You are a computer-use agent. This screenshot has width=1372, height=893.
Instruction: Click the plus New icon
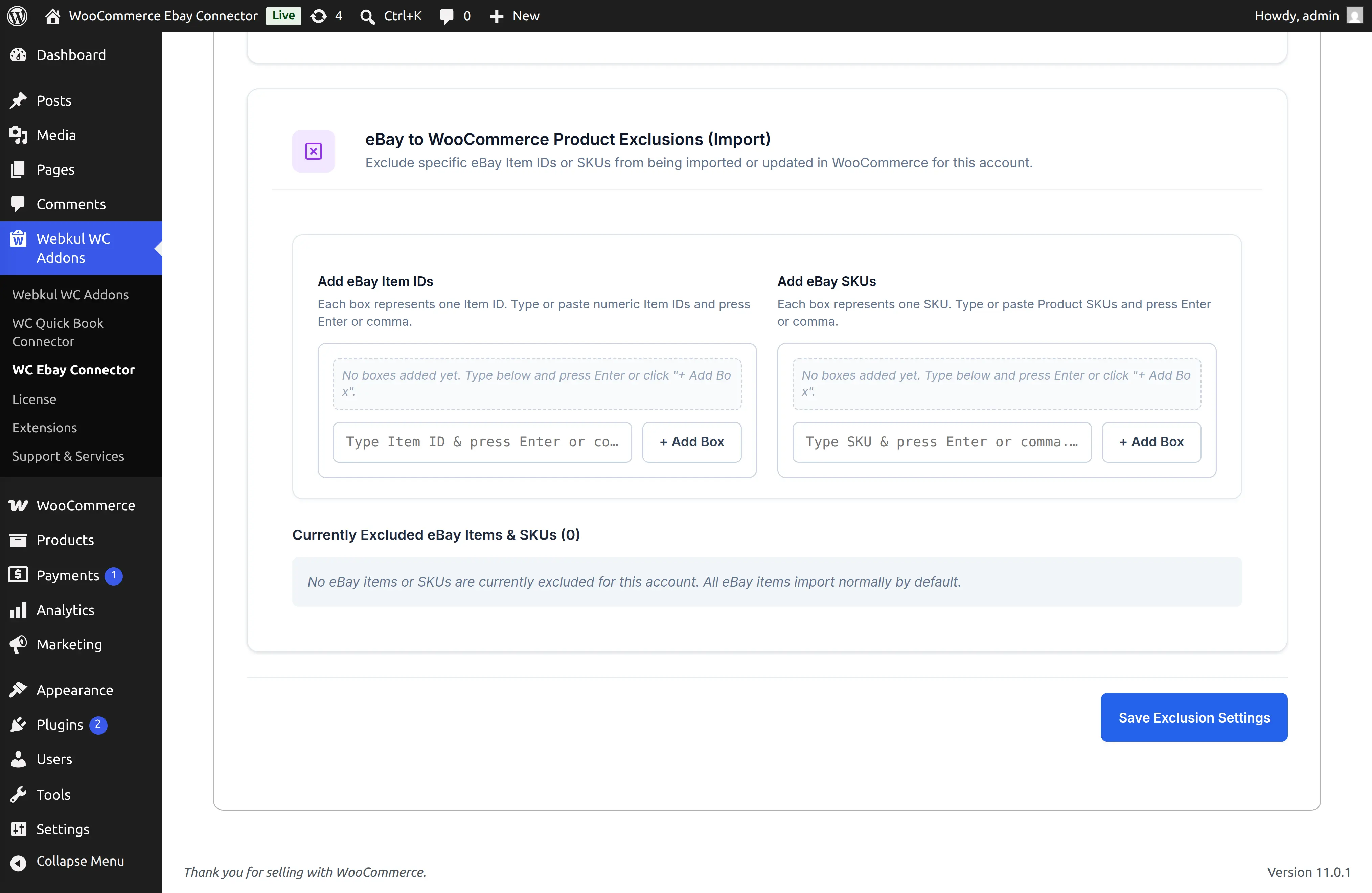(x=496, y=16)
